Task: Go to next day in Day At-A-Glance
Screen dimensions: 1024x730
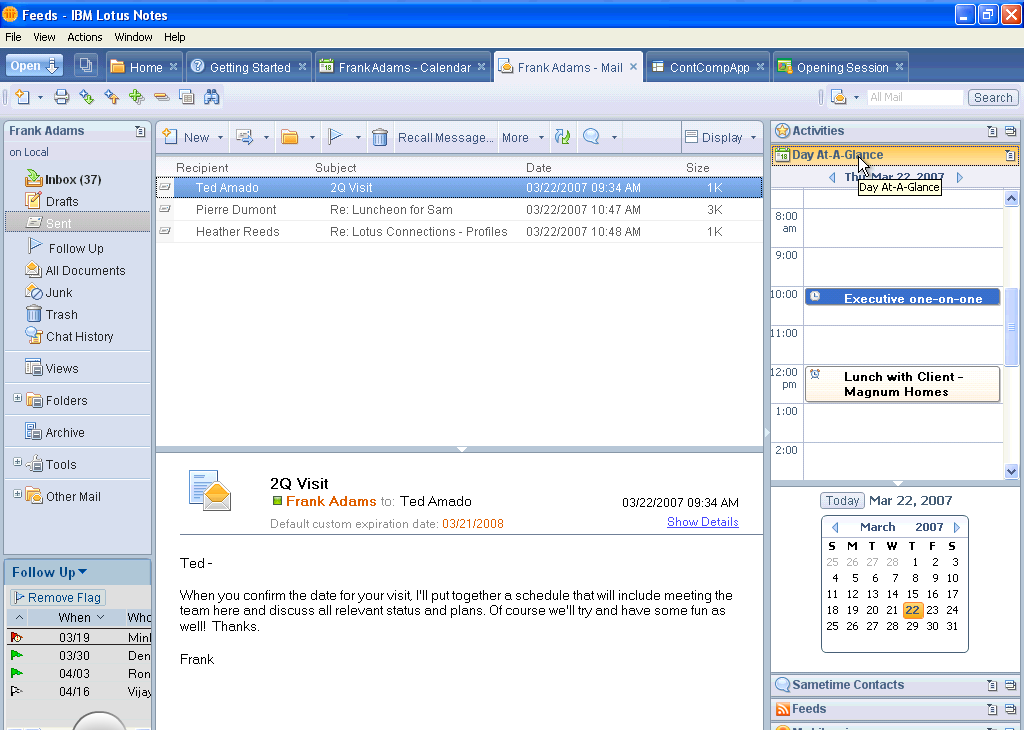Action: tap(960, 178)
